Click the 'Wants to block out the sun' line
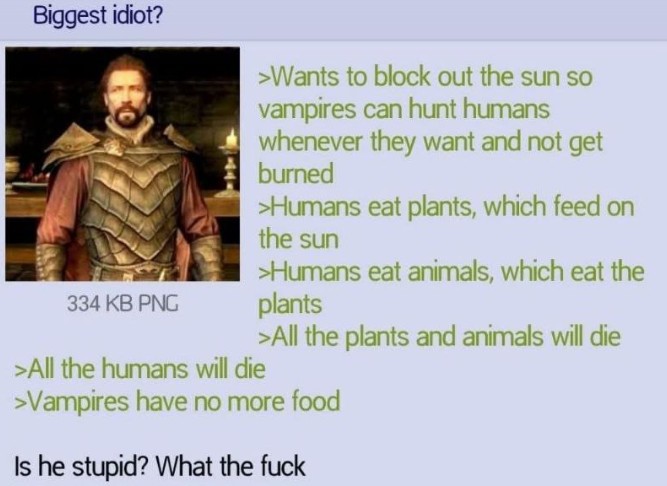The width and height of the screenshot is (667, 486). pyautogui.click(x=425, y=77)
